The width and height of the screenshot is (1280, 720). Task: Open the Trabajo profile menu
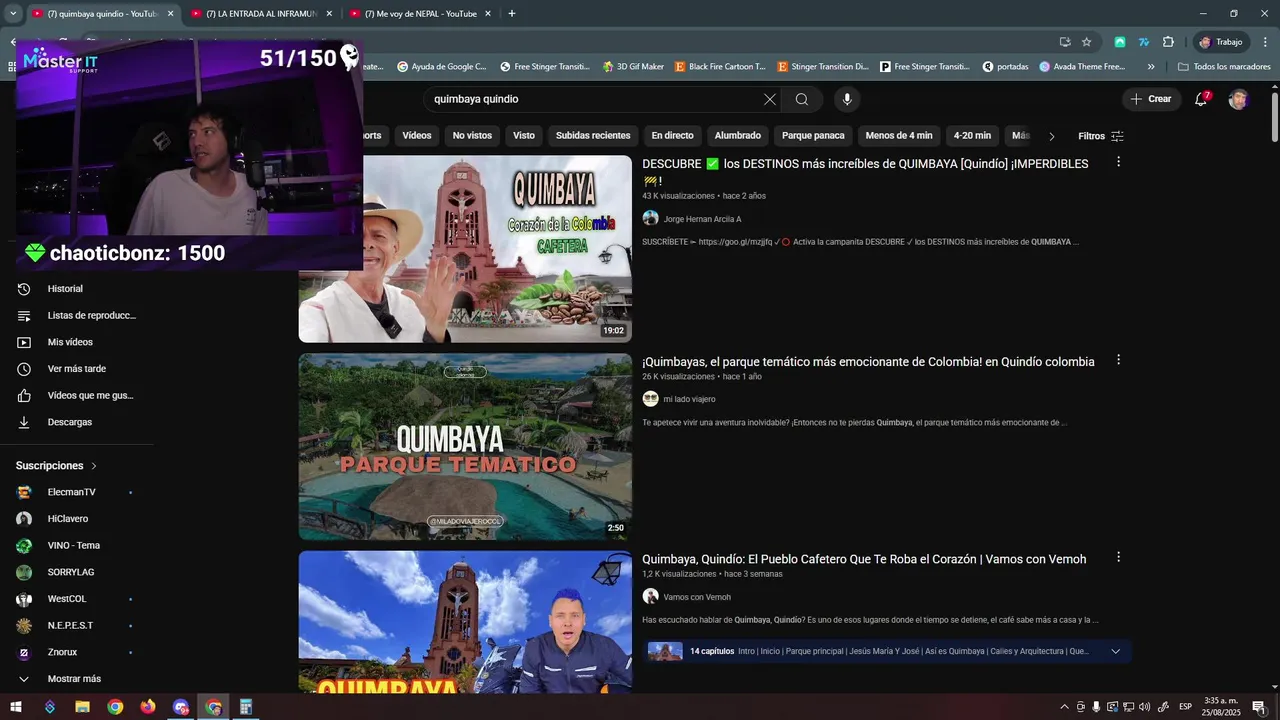[x=1221, y=42]
